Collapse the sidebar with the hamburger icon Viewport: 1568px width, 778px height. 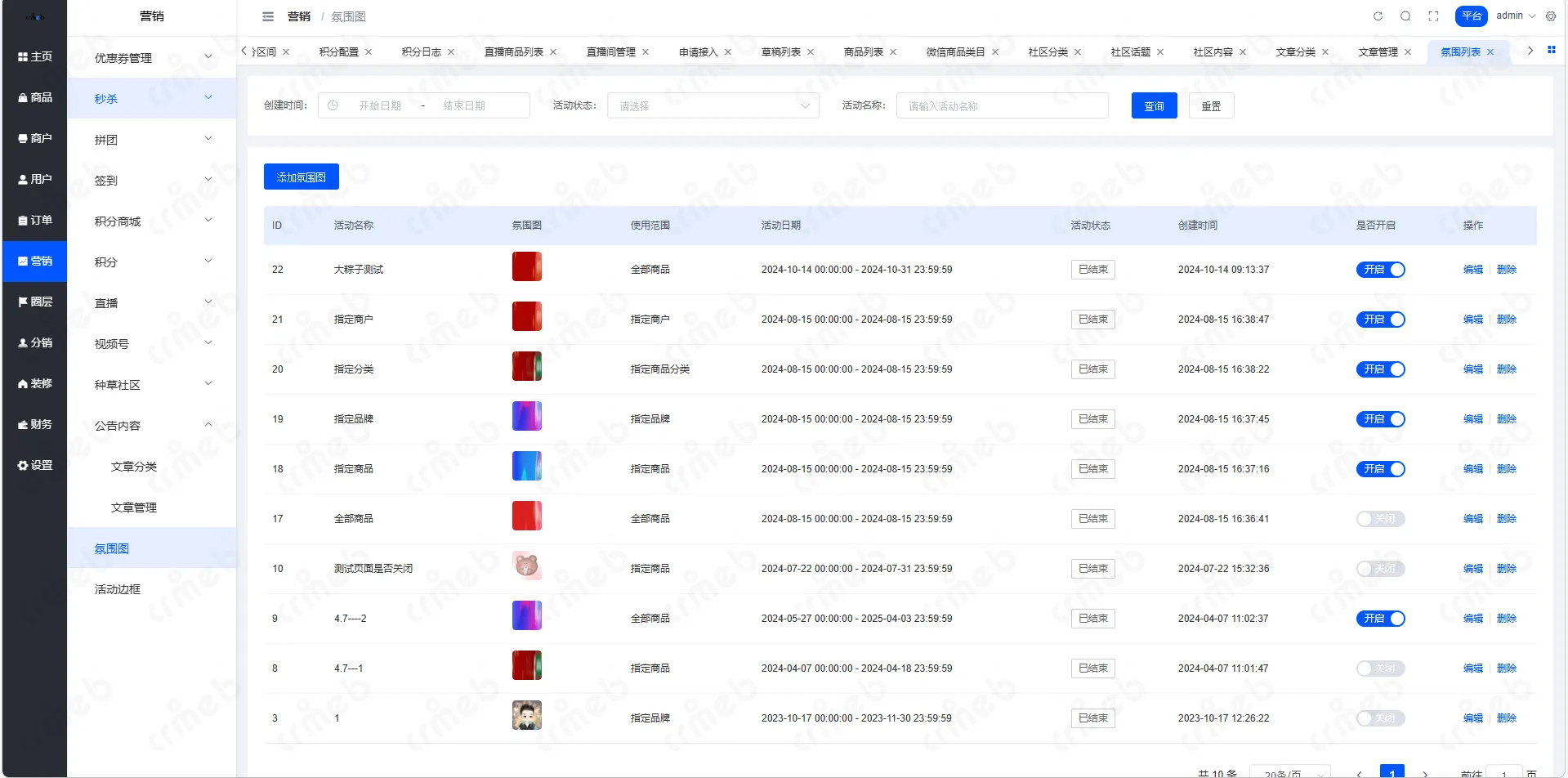pyautogui.click(x=268, y=16)
